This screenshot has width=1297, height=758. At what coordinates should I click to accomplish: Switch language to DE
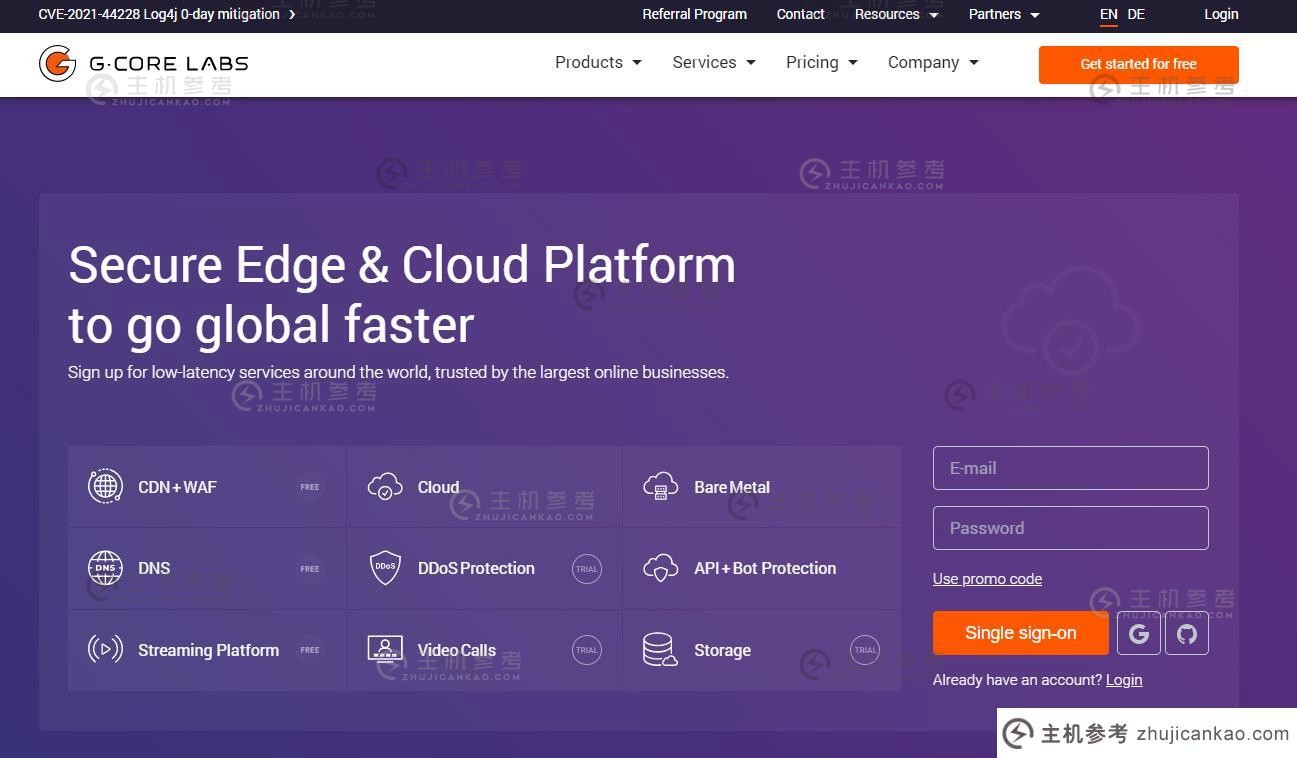click(1136, 14)
